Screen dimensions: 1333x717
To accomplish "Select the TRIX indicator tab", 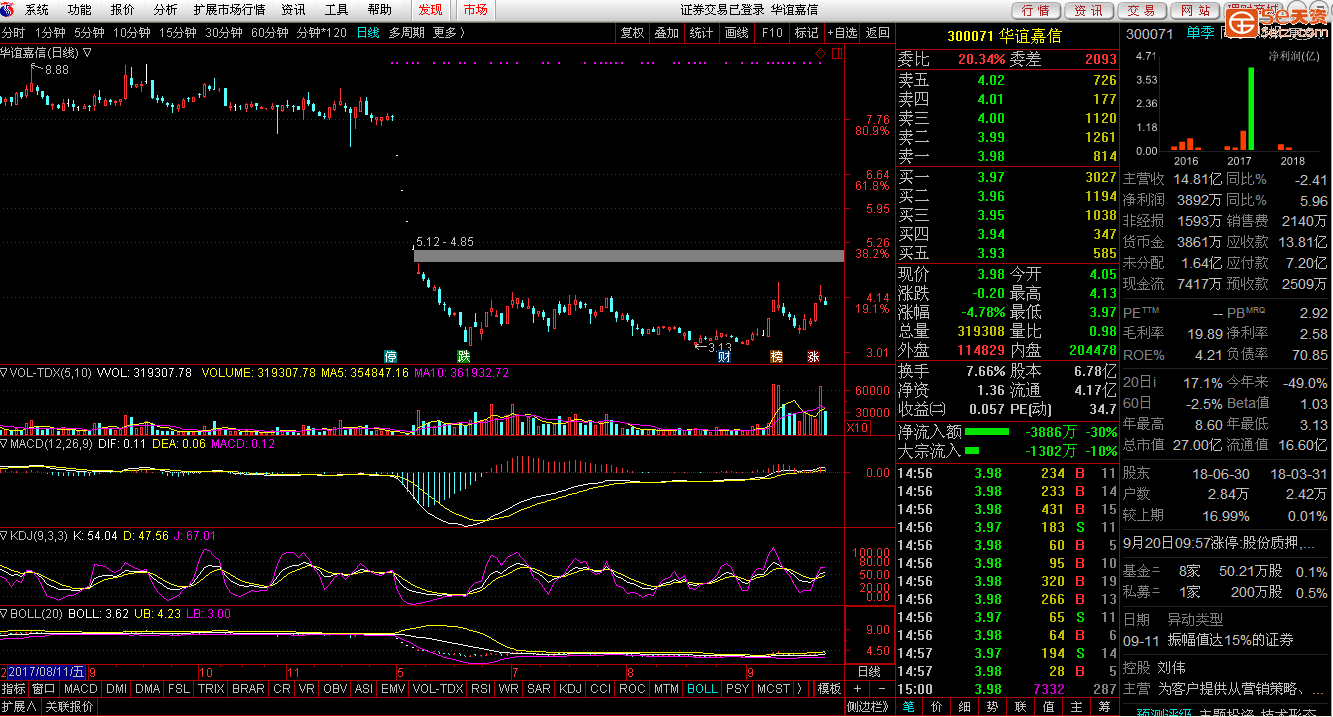I will (211, 689).
